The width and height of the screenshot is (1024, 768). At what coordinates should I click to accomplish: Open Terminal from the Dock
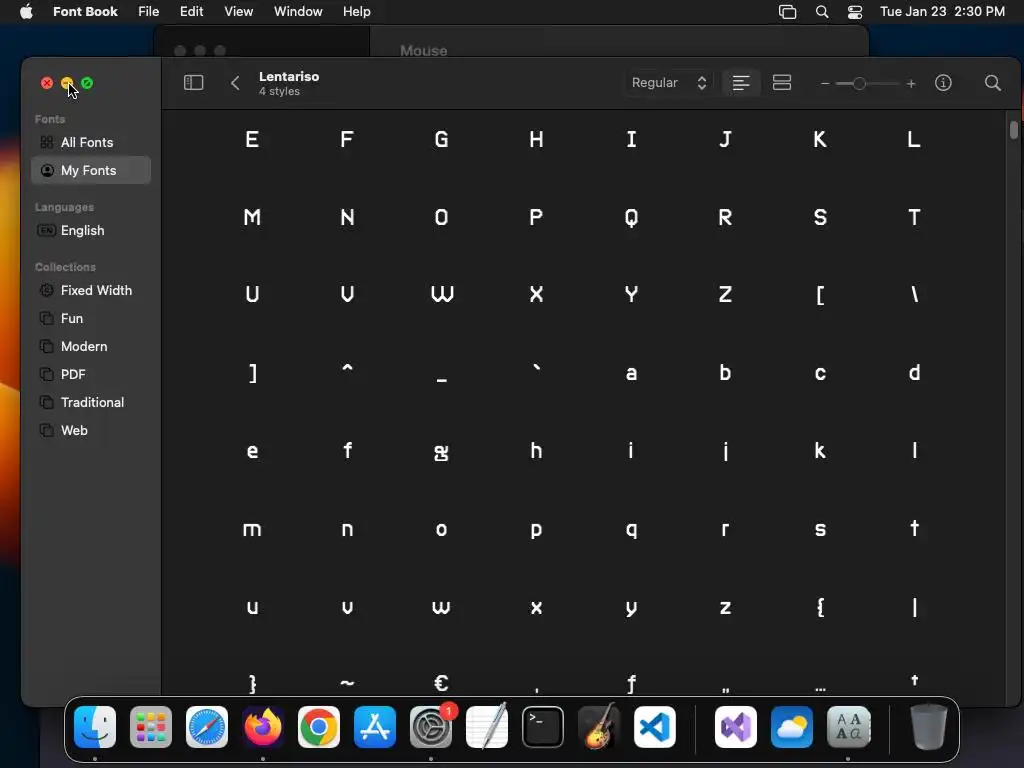pyautogui.click(x=543, y=727)
